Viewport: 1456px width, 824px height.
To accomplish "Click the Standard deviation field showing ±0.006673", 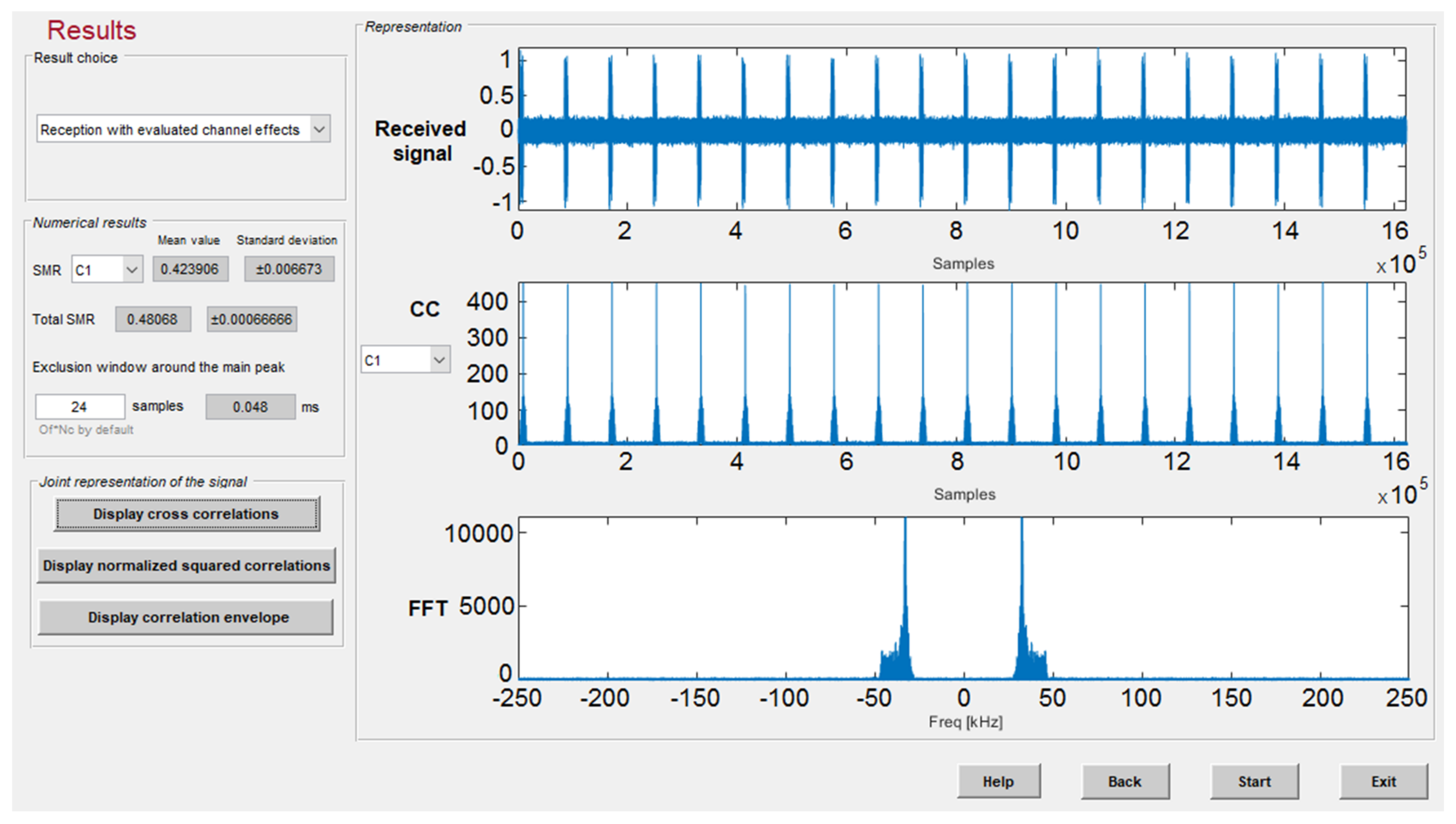I will pyautogui.click(x=289, y=269).
